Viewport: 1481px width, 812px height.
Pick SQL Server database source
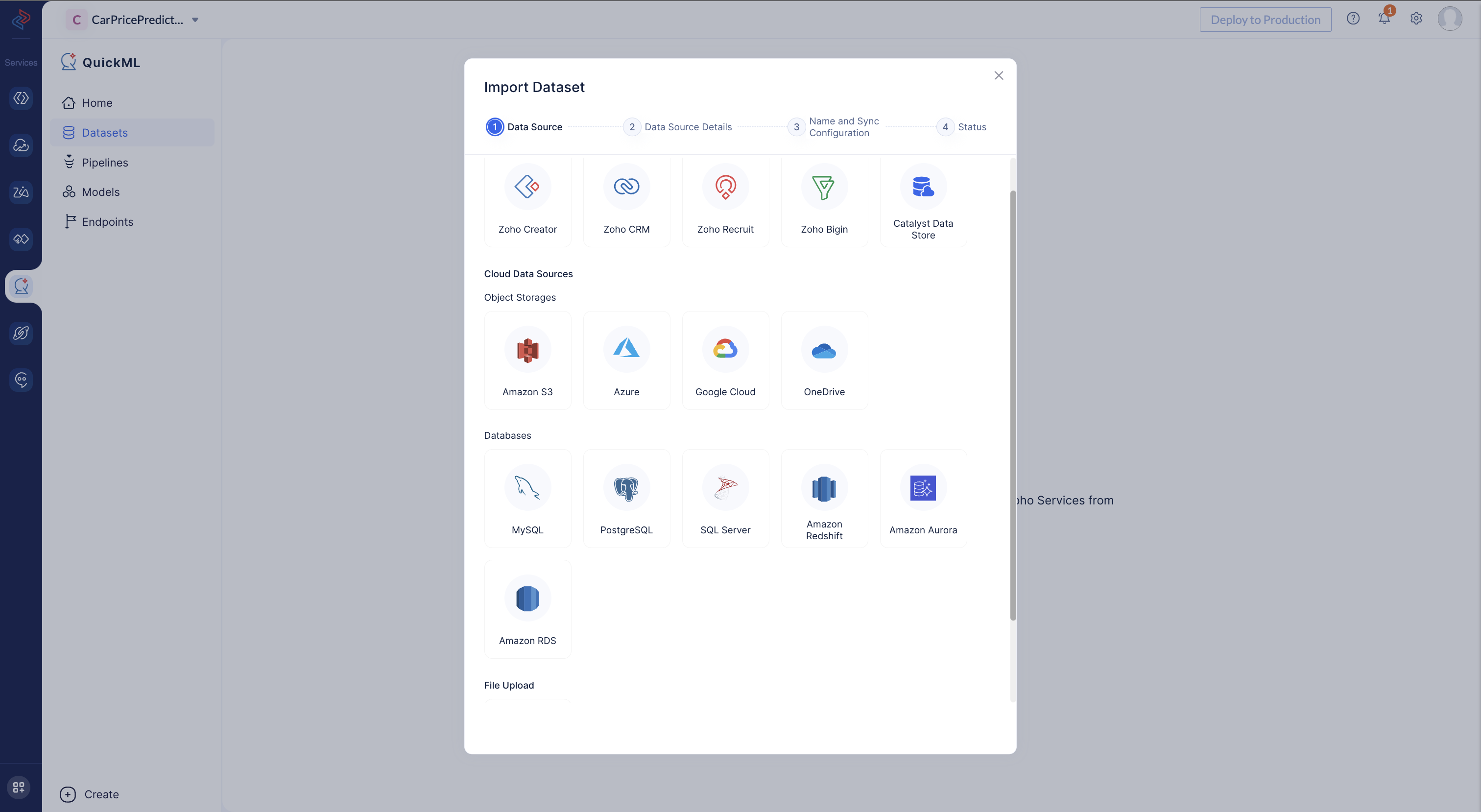tap(725, 499)
